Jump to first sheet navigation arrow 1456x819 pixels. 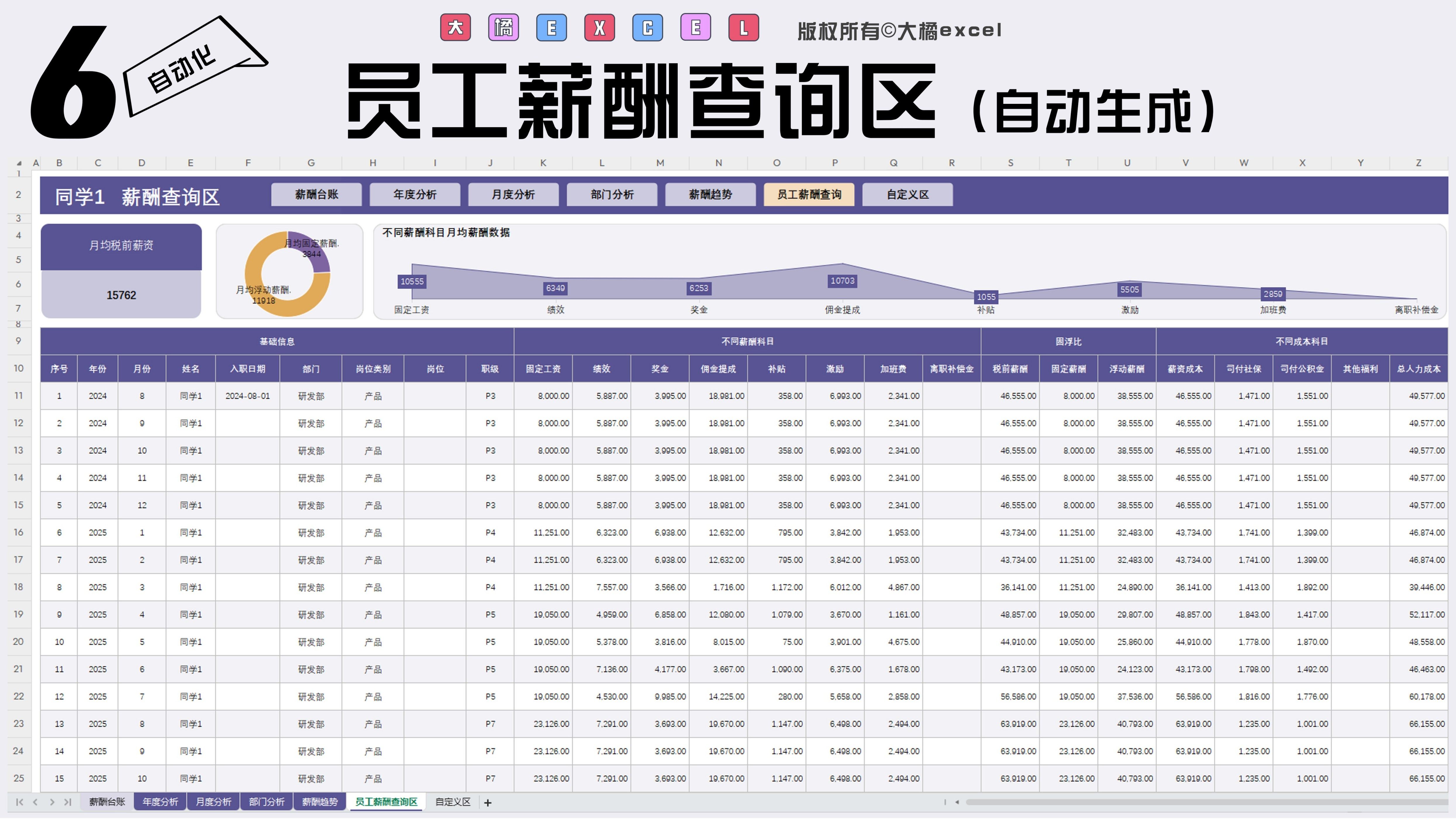[x=19, y=803]
